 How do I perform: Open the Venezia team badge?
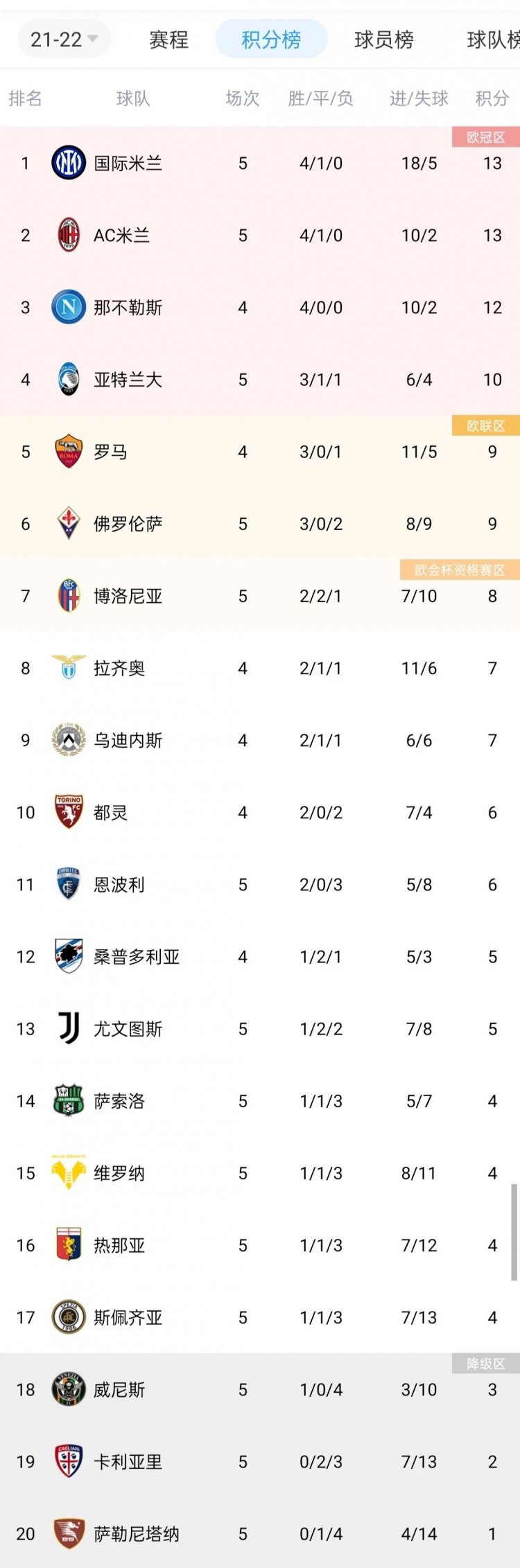(67, 1389)
